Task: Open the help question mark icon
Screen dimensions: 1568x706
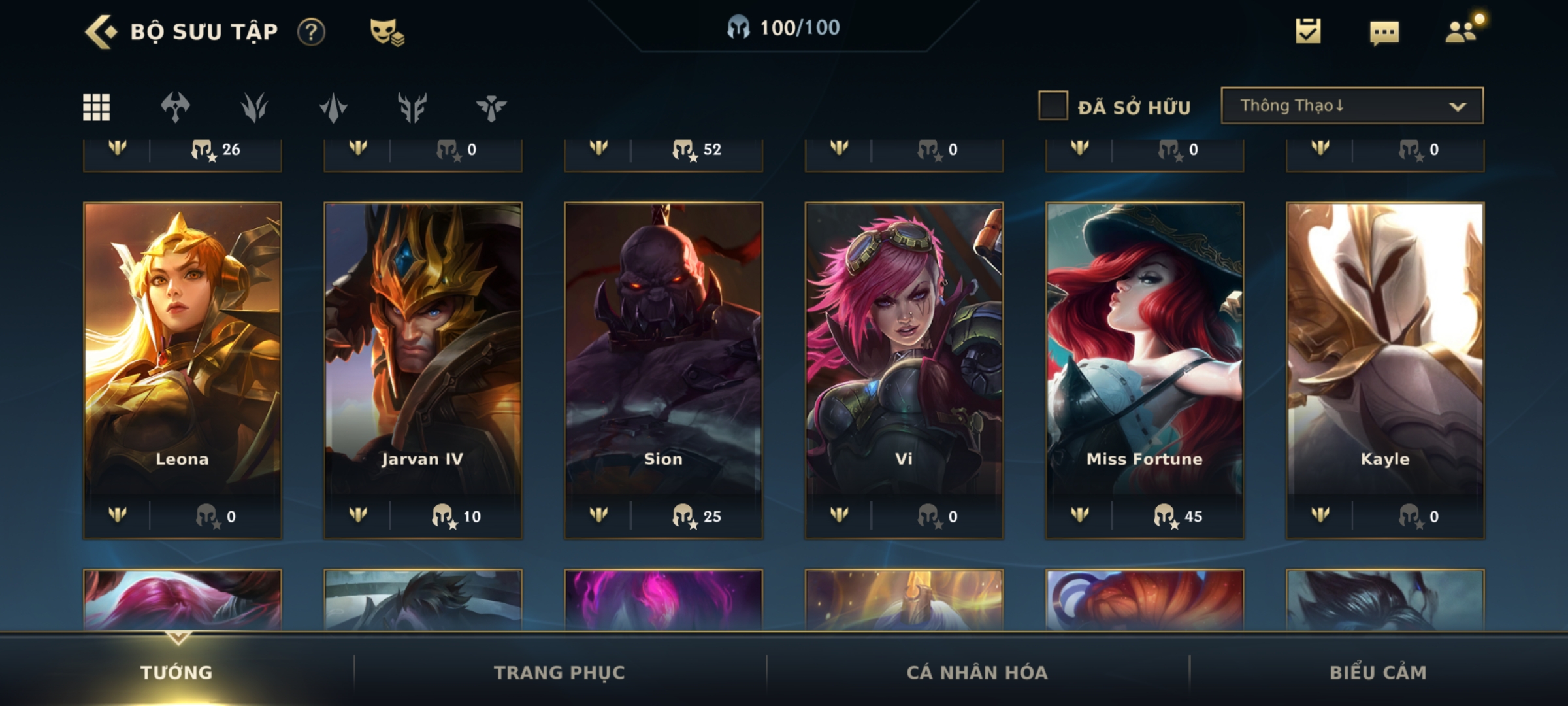Action: pyautogui.click(x=311, y=31)
